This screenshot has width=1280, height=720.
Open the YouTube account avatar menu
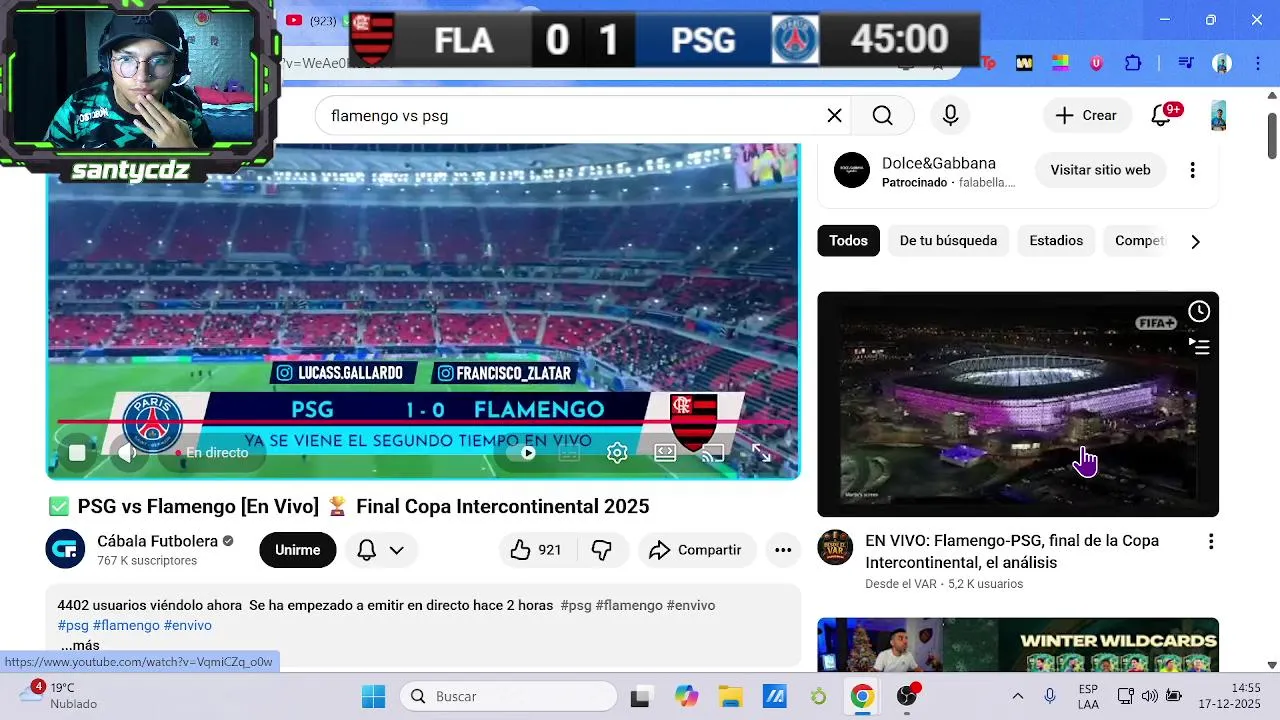click(1218, 116)
